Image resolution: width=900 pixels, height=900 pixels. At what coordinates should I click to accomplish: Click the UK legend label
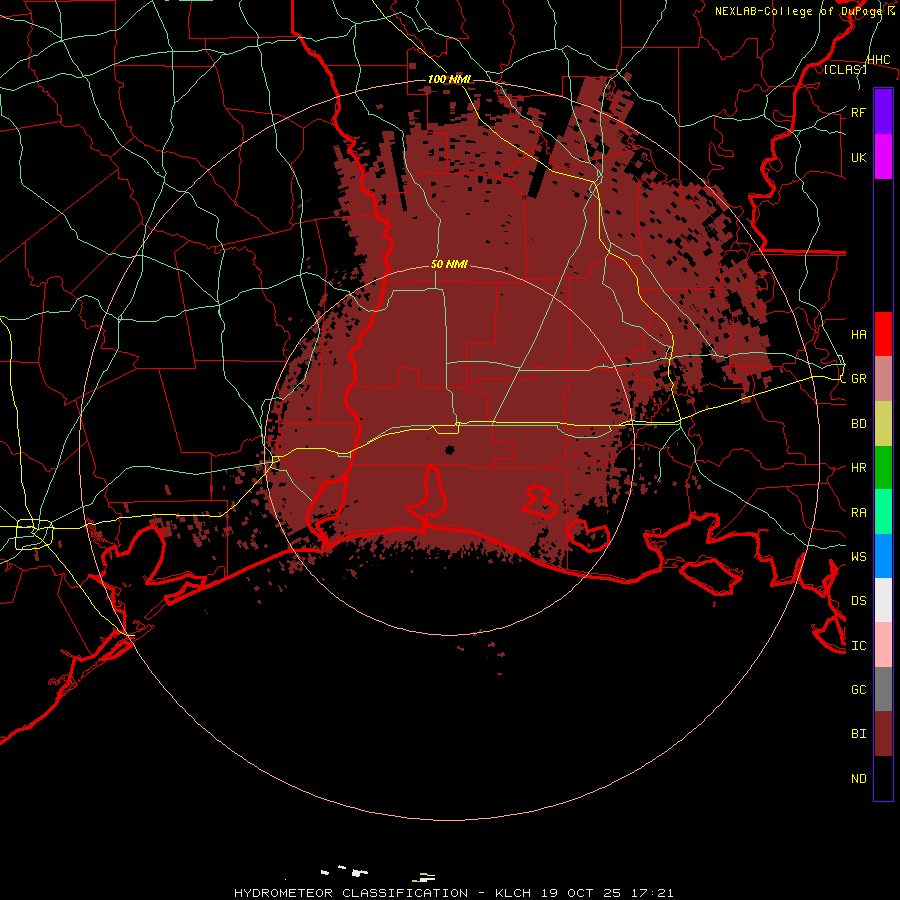click(859, 157)
